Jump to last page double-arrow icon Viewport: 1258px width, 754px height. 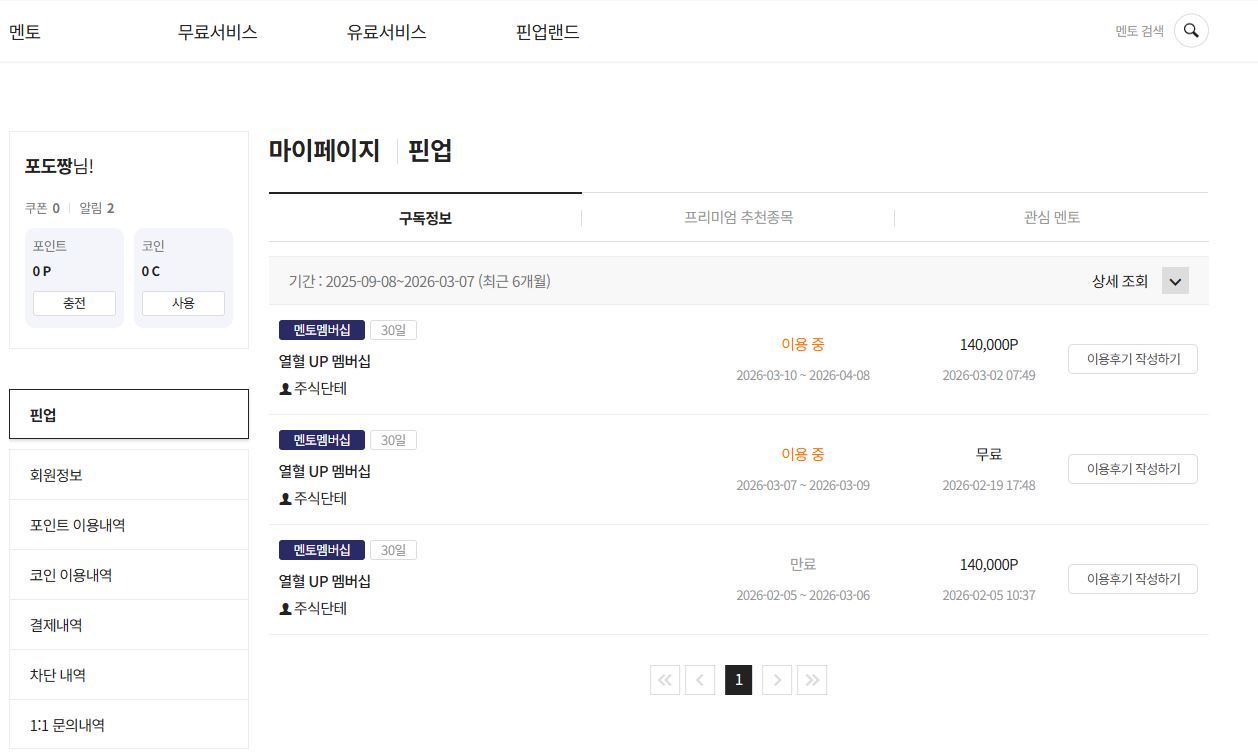812,680
